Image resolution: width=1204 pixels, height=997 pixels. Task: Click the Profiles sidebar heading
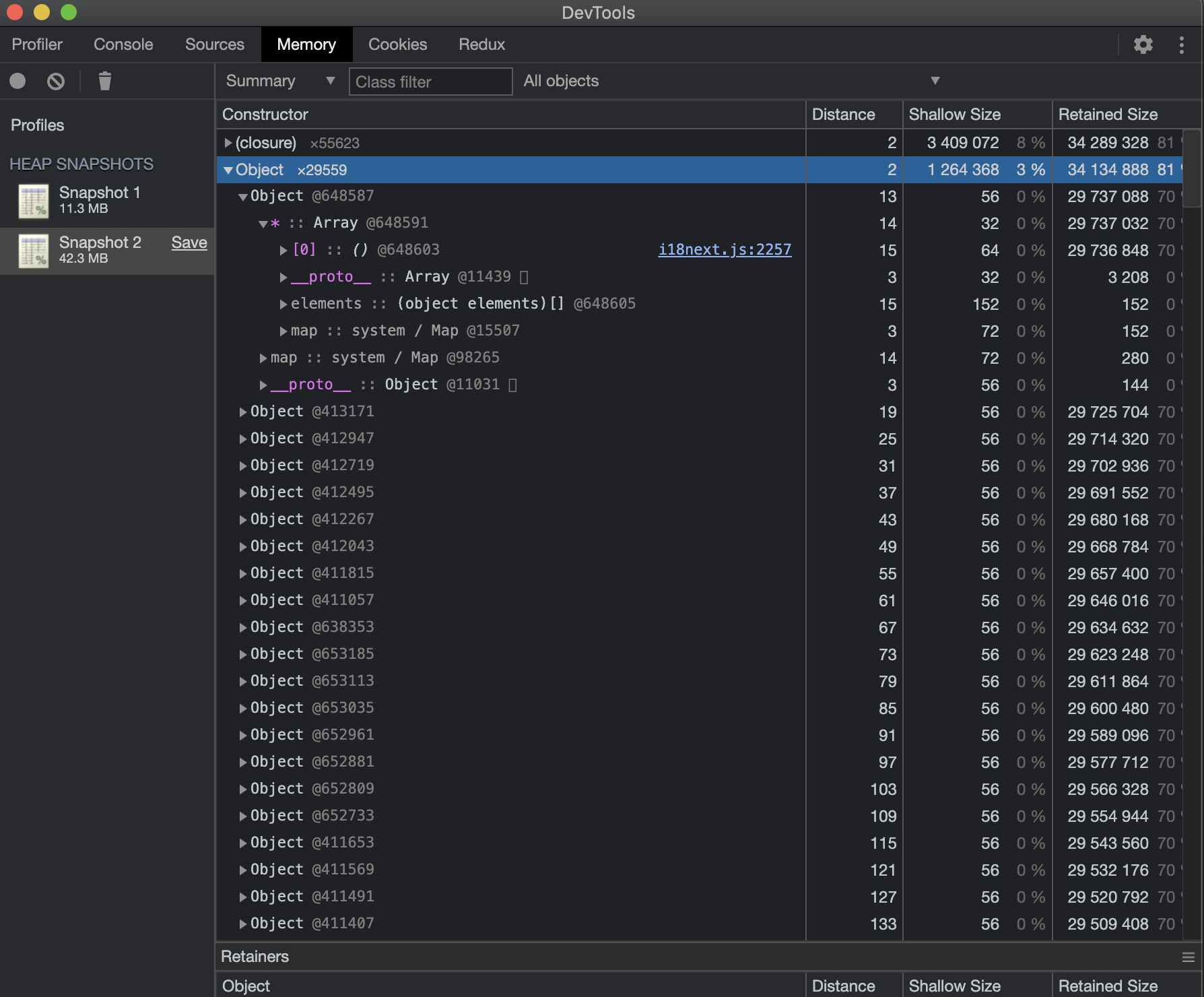point(38,125)
